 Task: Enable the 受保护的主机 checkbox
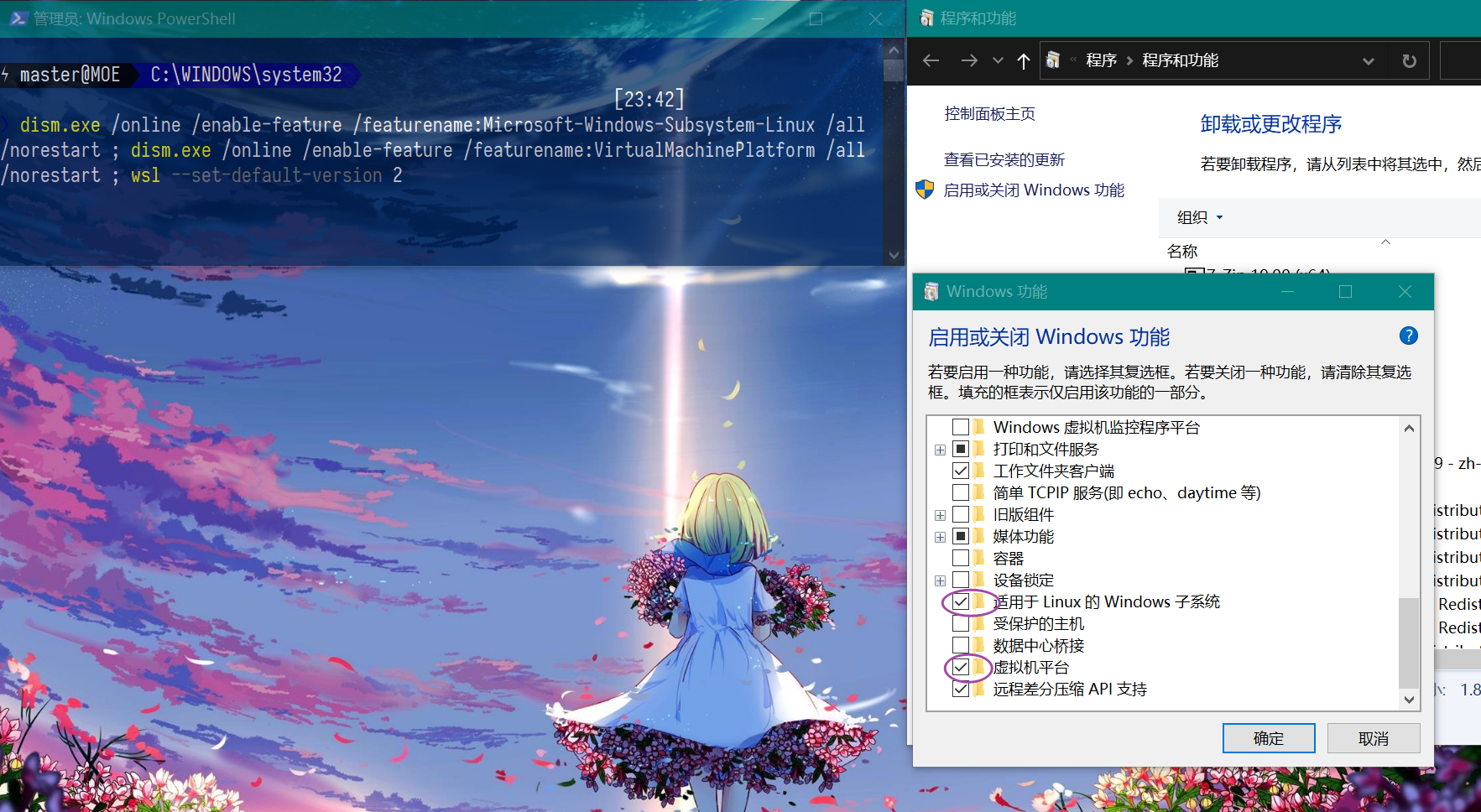[961, 623]
